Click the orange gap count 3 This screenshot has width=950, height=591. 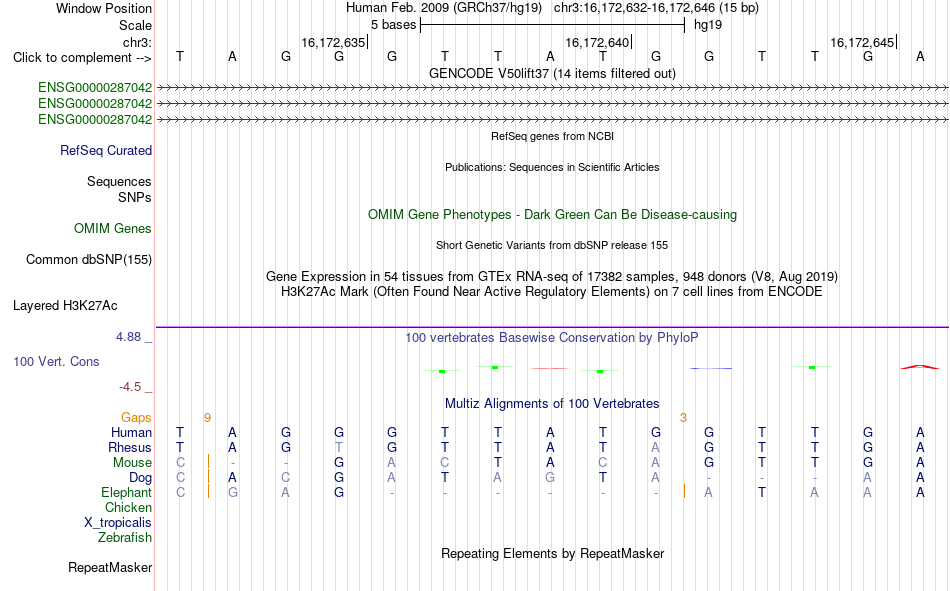(x=683, y=417)
